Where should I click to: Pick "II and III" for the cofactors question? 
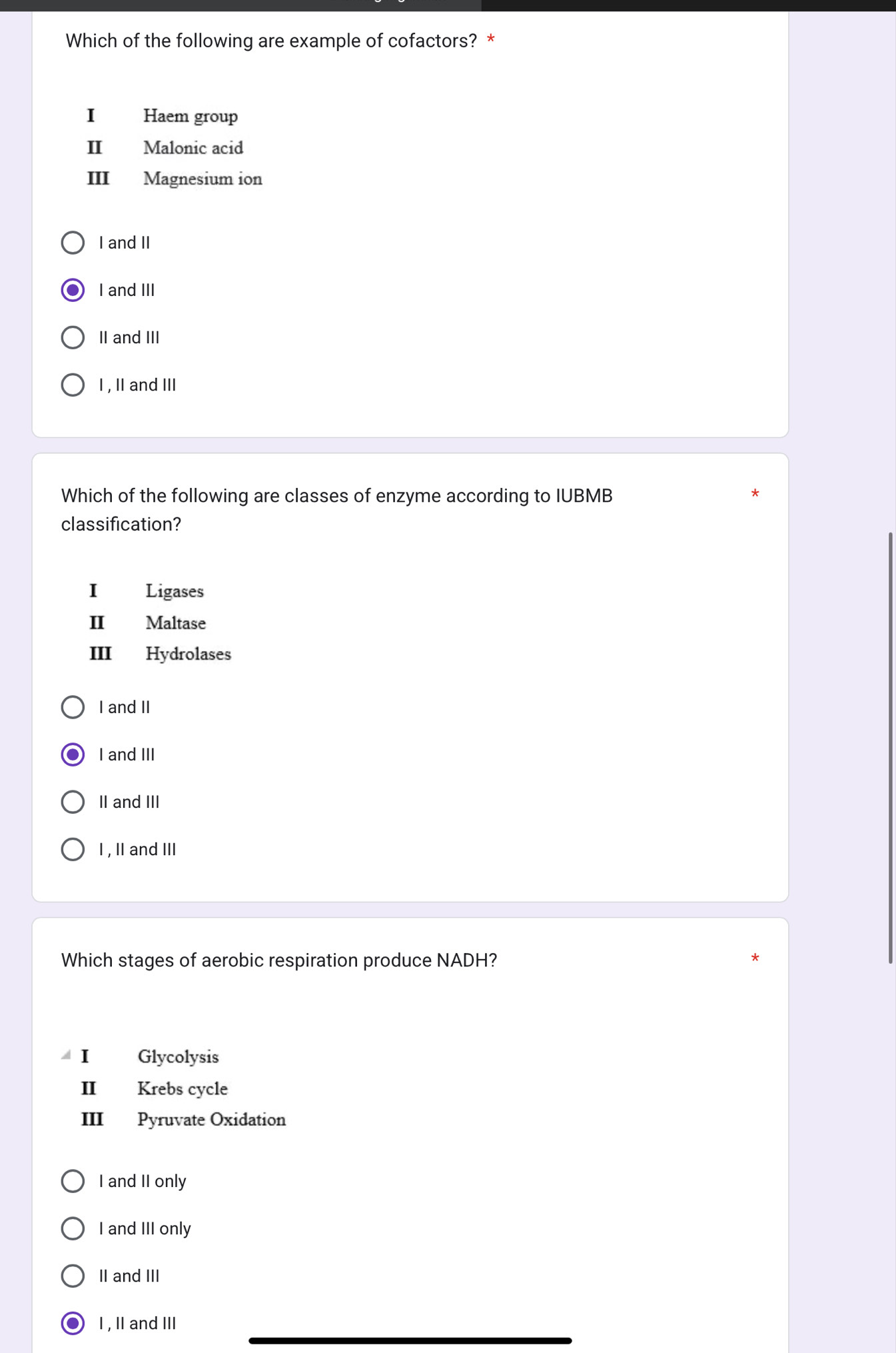point(73,337)
